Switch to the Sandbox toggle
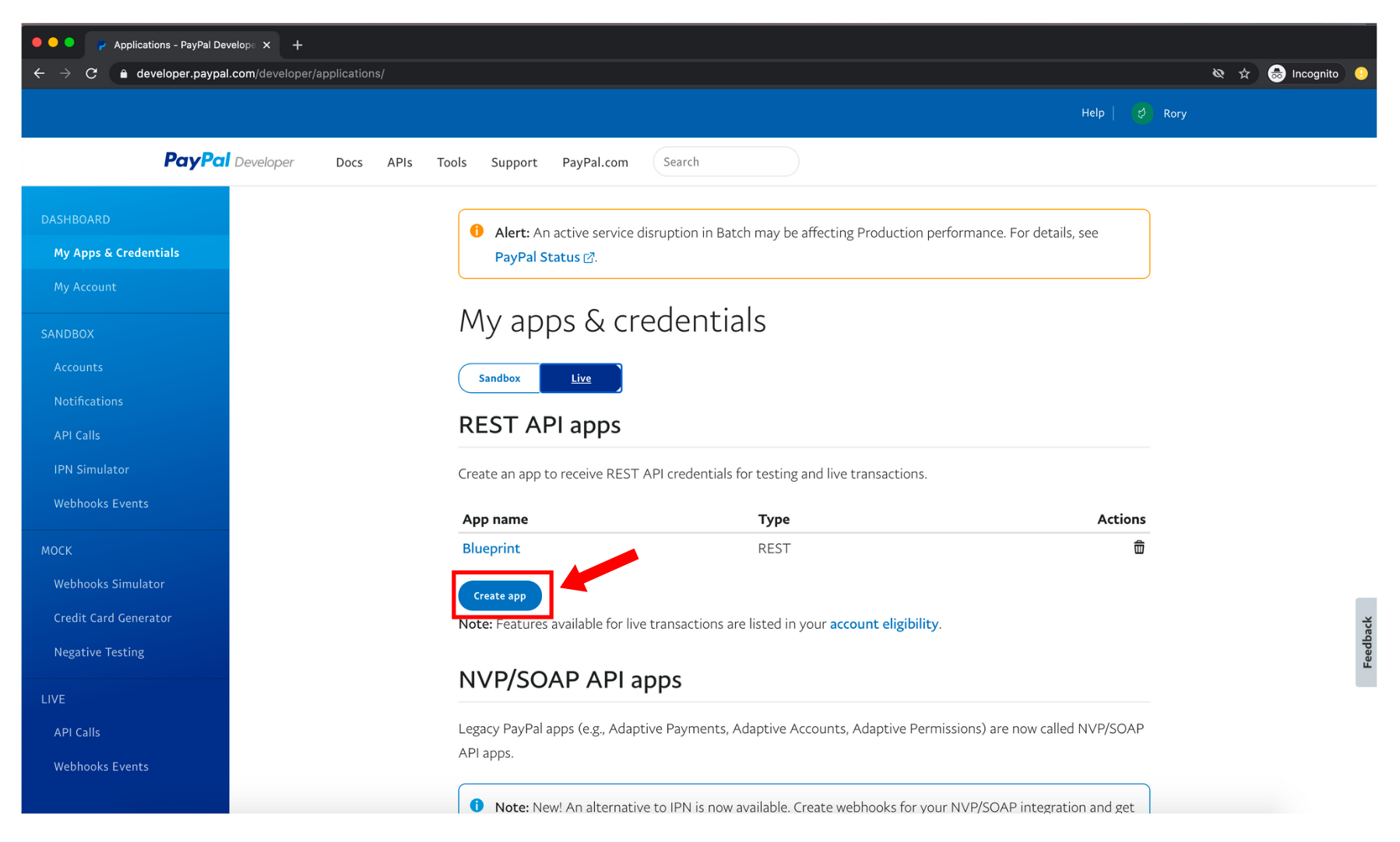This screenshot has height=842, width=1400. pyautogui.click(x=499, y=378)
